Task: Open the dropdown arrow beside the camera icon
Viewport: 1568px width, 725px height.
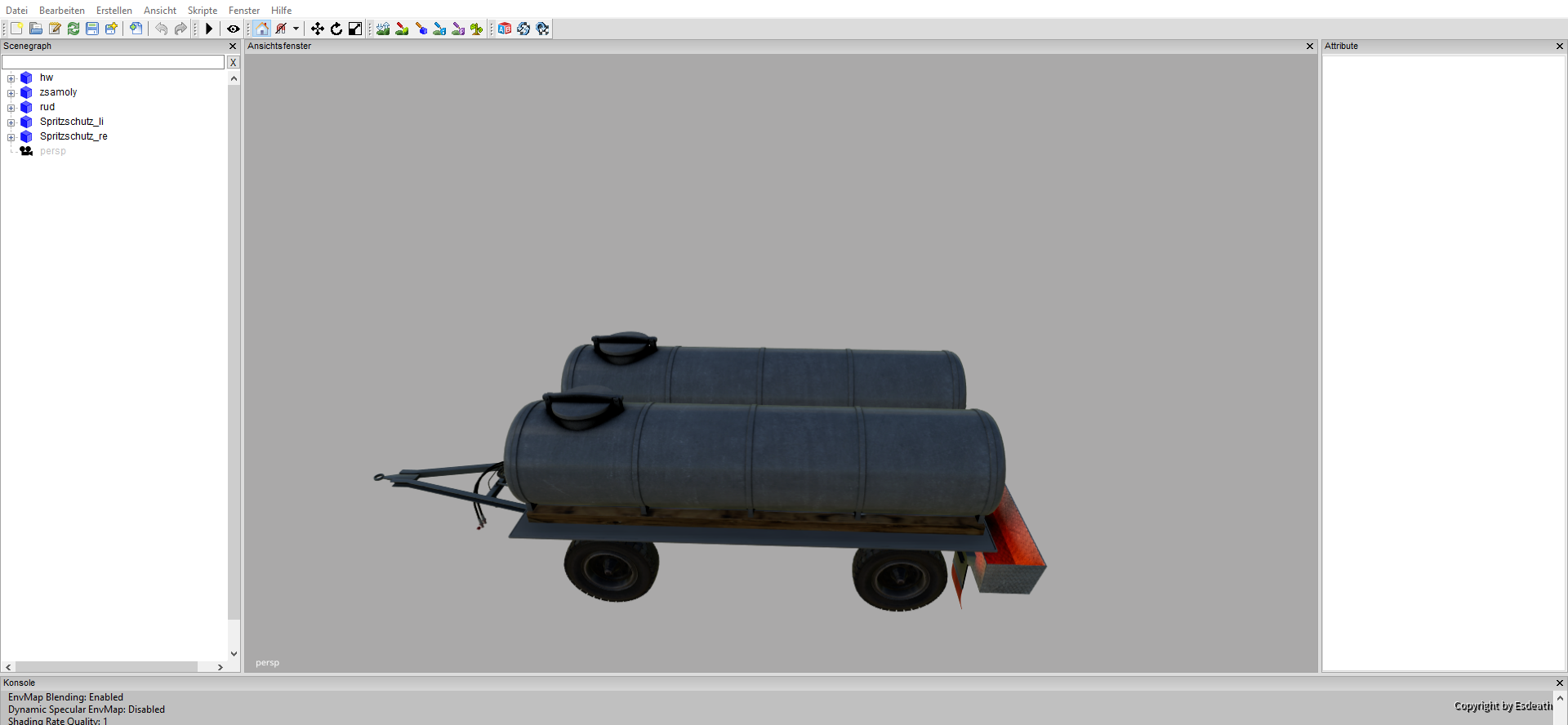Action: click(296, 29)
